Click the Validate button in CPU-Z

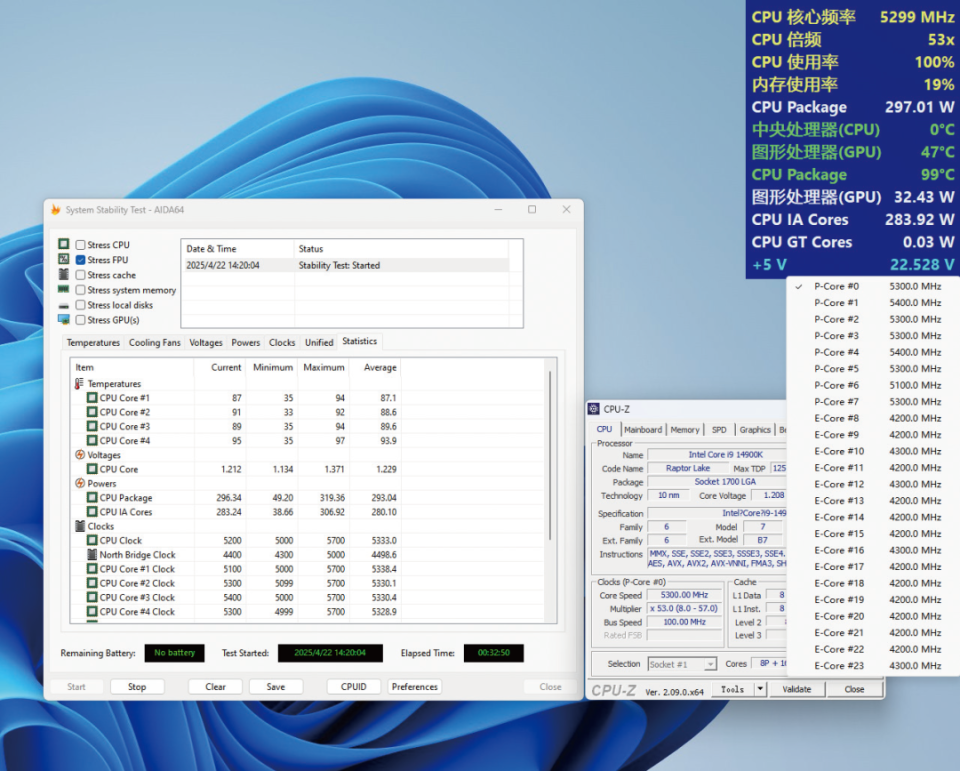pos(797,690)
